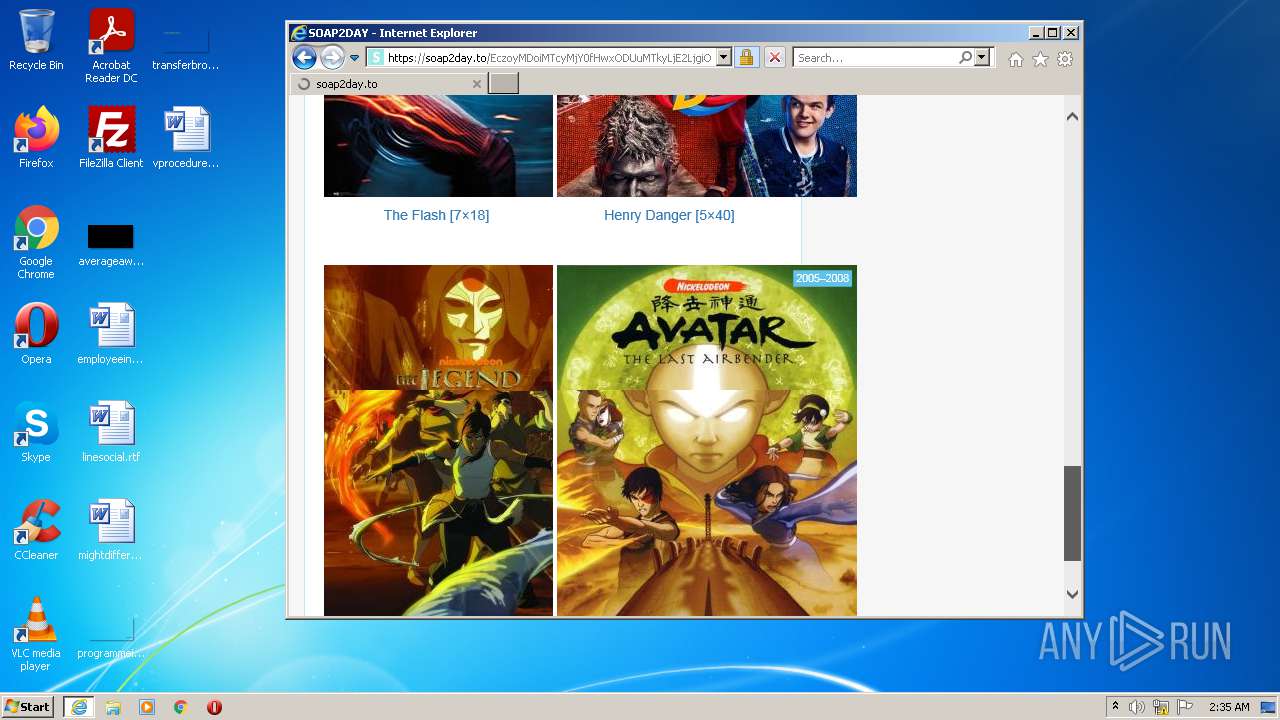Click the Internet Explorer back arrow button

pos(304,57)
